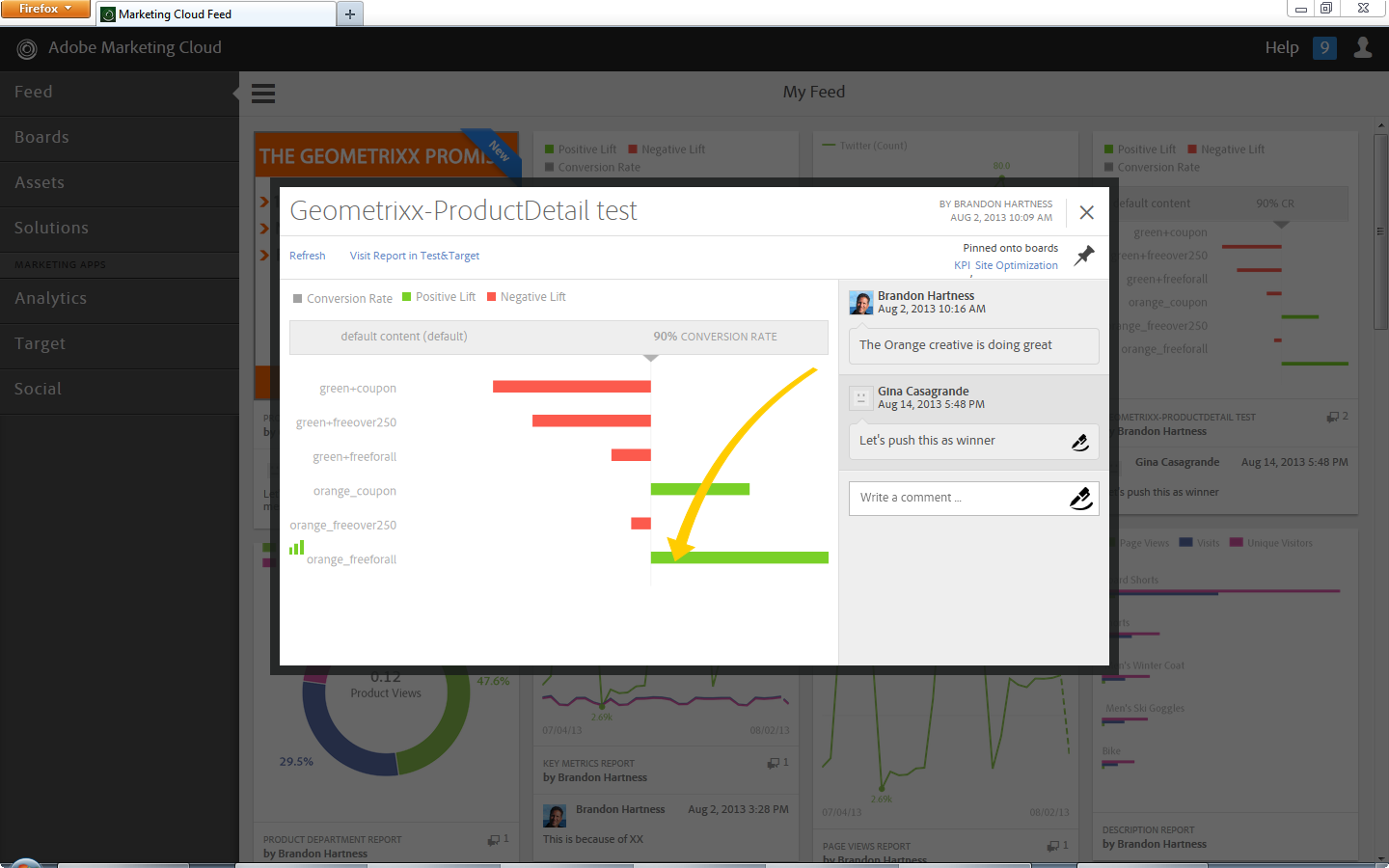Open Target in the sidebar

pos(120,344)
